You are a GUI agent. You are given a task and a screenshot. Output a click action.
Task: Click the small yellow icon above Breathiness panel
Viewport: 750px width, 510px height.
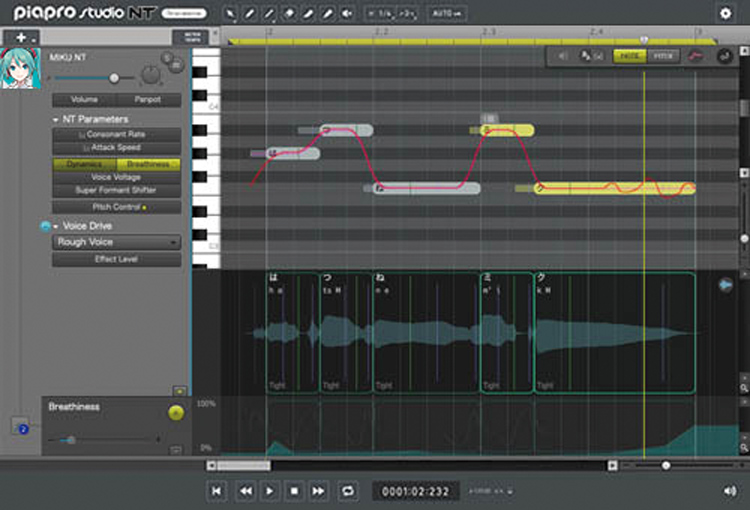coord(180,391)
